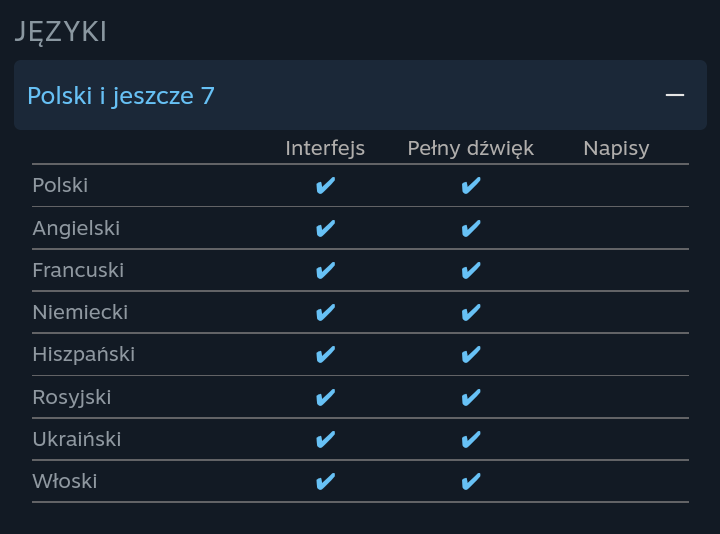Click Polski interface checkmark
This screenshot has width=720, height=534.
pos(325,186)
